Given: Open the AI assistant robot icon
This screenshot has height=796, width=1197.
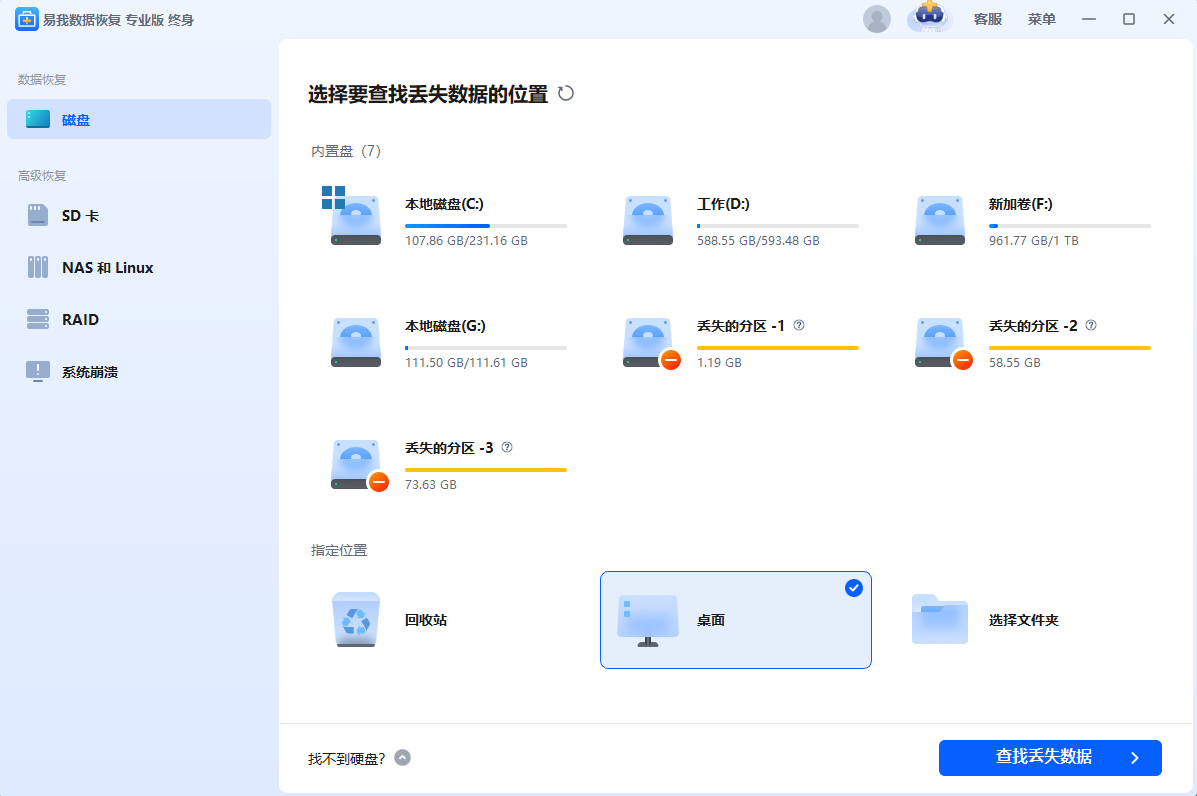Looking at the screenshot, I should point(929,19).
